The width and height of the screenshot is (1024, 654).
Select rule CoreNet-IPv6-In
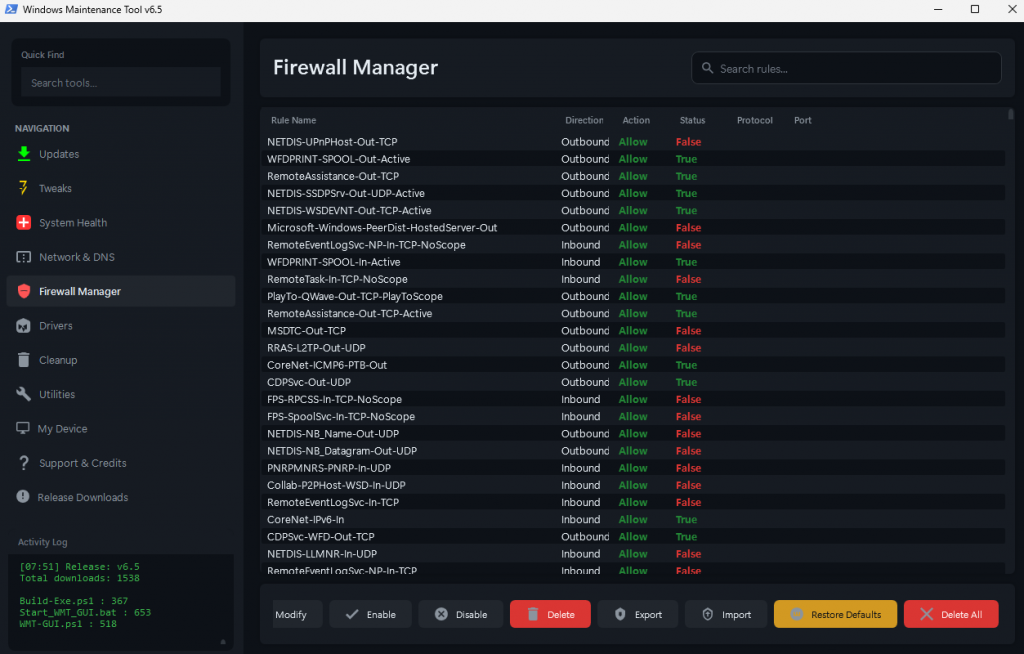[x=633, y=519]
